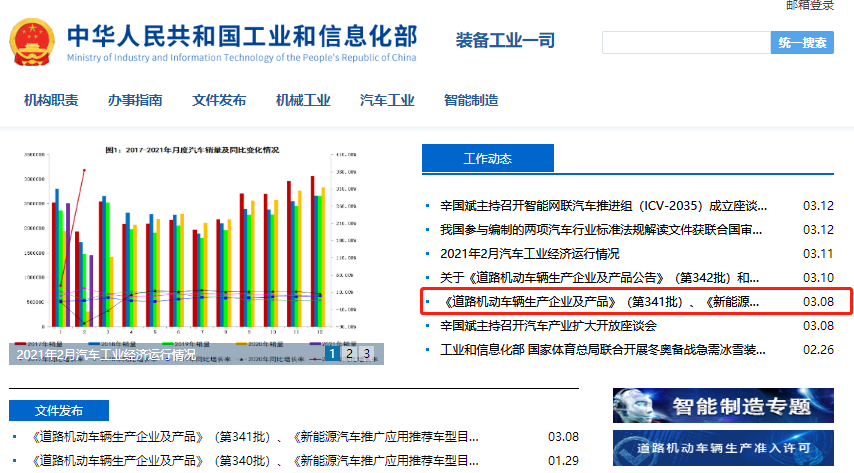Image resolution: width=854 pixels, height=473 pixels.
Task: Open 第340批 item in 文件发布 list
Action: click(x=253, y=461)
